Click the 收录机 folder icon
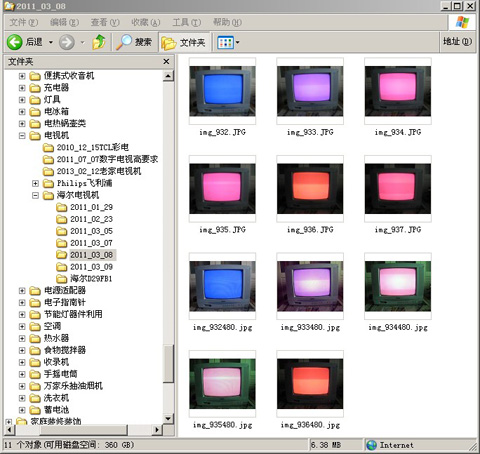This screenshot has width=480, height=454. pos(35,362)
